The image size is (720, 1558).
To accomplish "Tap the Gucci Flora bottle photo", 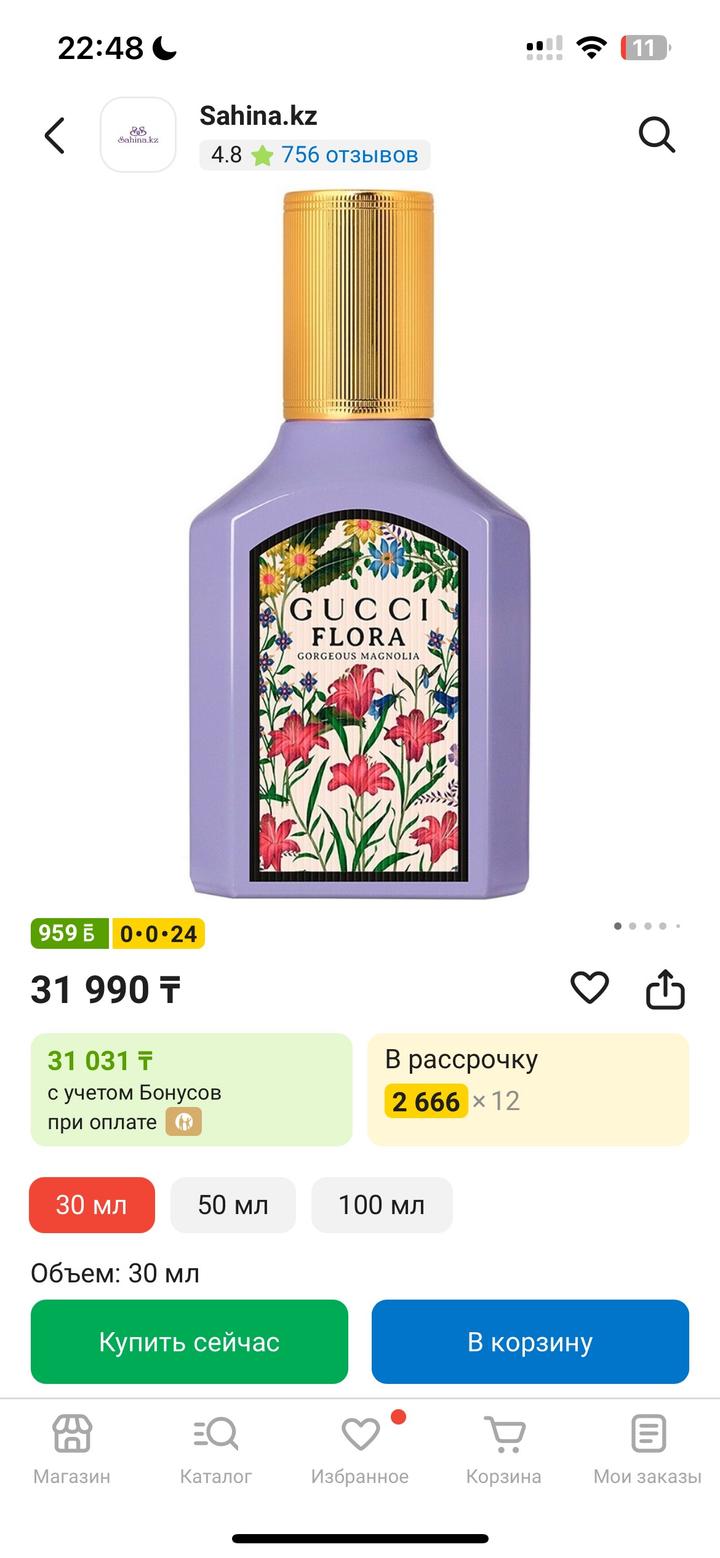I will pos(359,545).
